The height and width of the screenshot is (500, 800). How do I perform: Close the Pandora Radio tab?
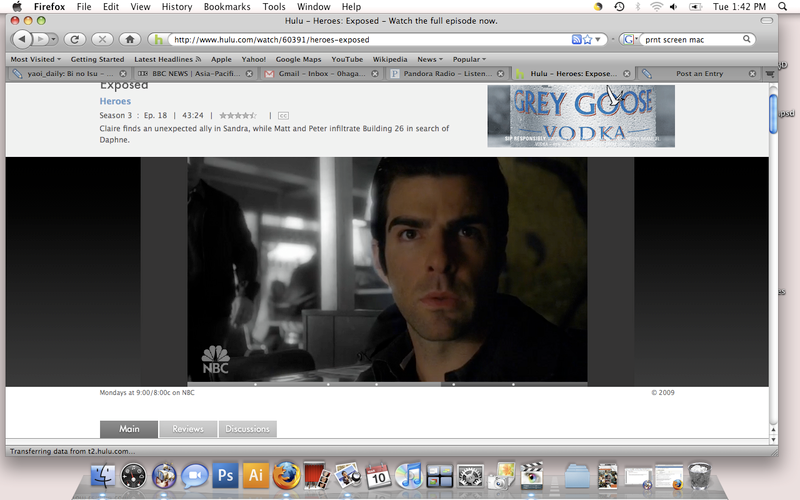[x=501, y=74]
